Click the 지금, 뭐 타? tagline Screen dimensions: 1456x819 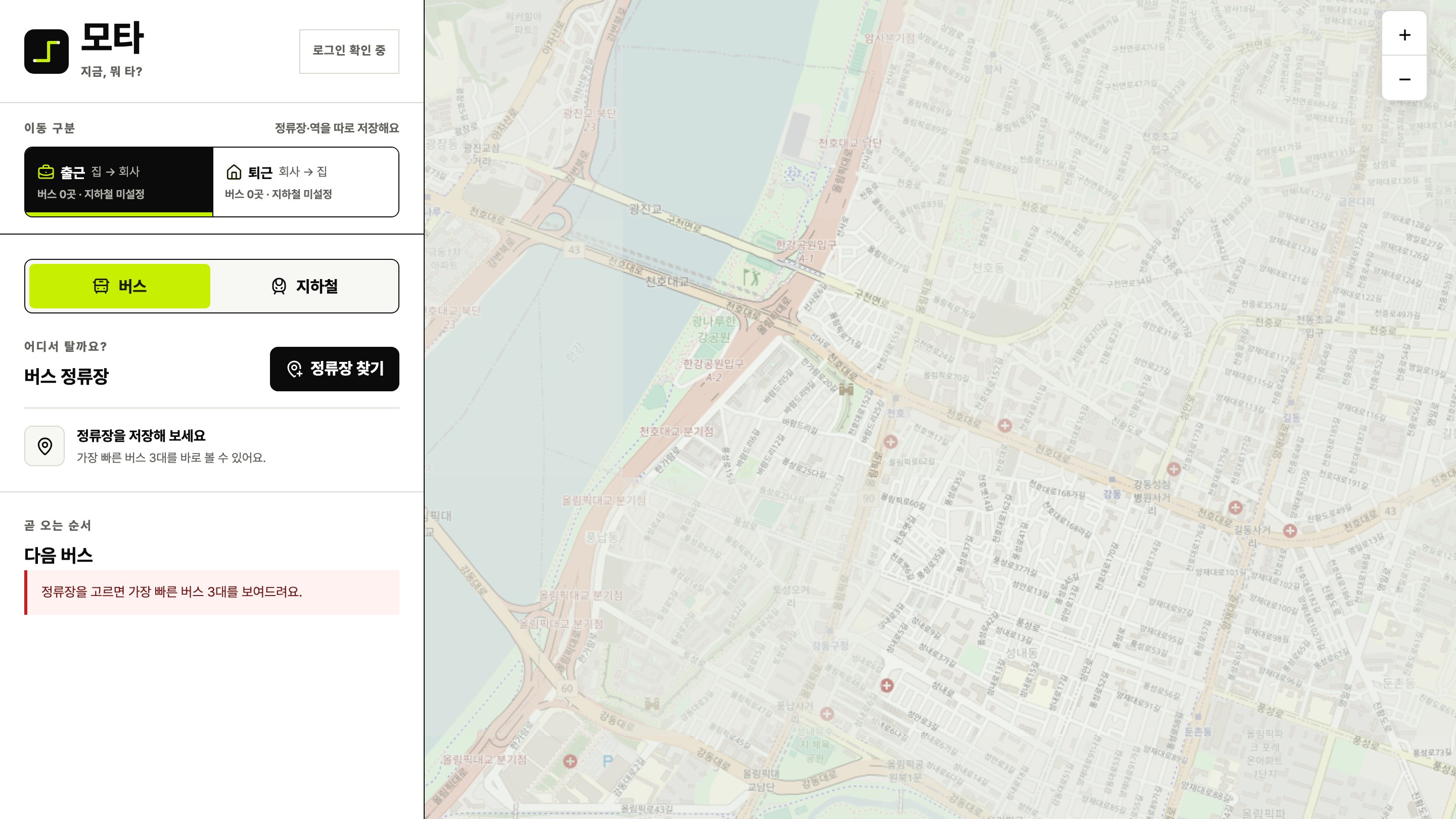111,71
